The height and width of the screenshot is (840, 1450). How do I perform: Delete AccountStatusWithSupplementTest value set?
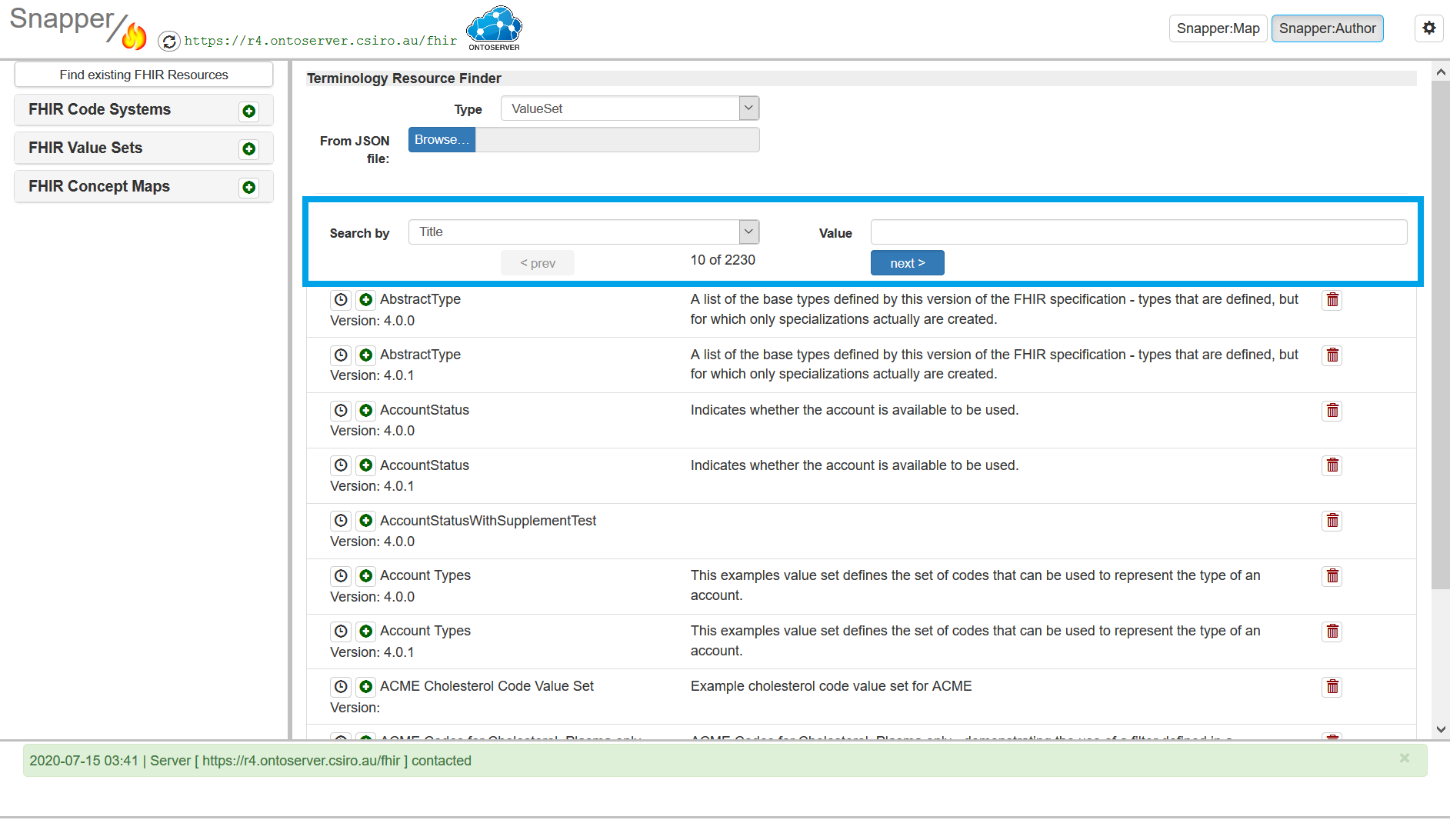tap(1332, 521)
